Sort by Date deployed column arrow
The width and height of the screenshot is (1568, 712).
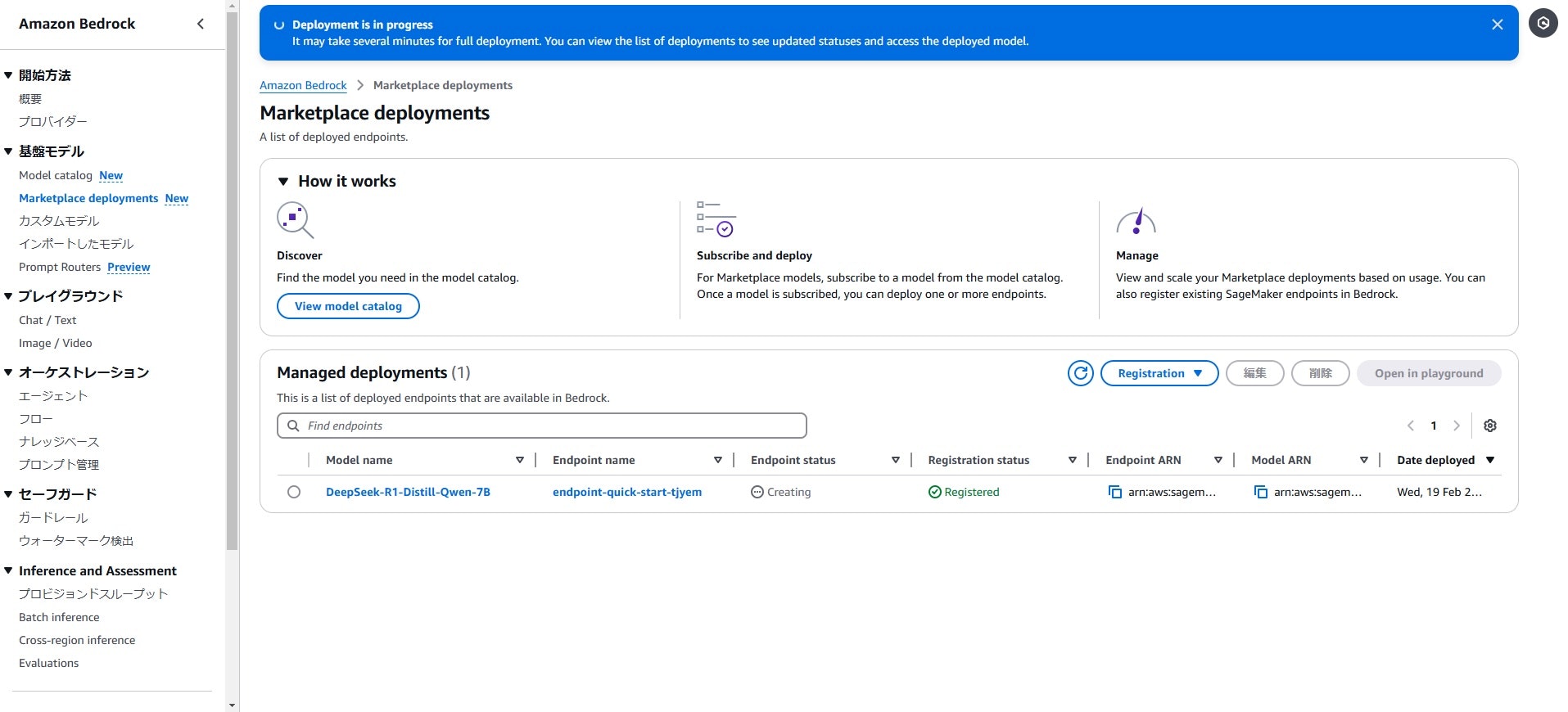click(1490, 460)
